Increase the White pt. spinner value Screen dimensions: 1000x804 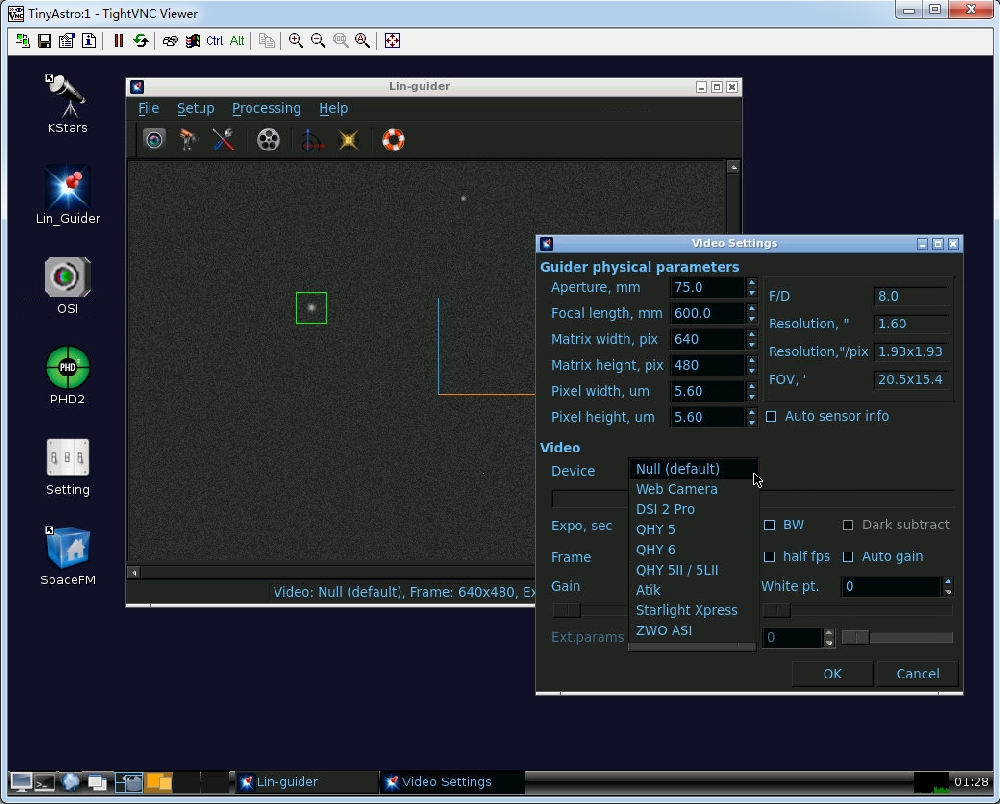948,581
